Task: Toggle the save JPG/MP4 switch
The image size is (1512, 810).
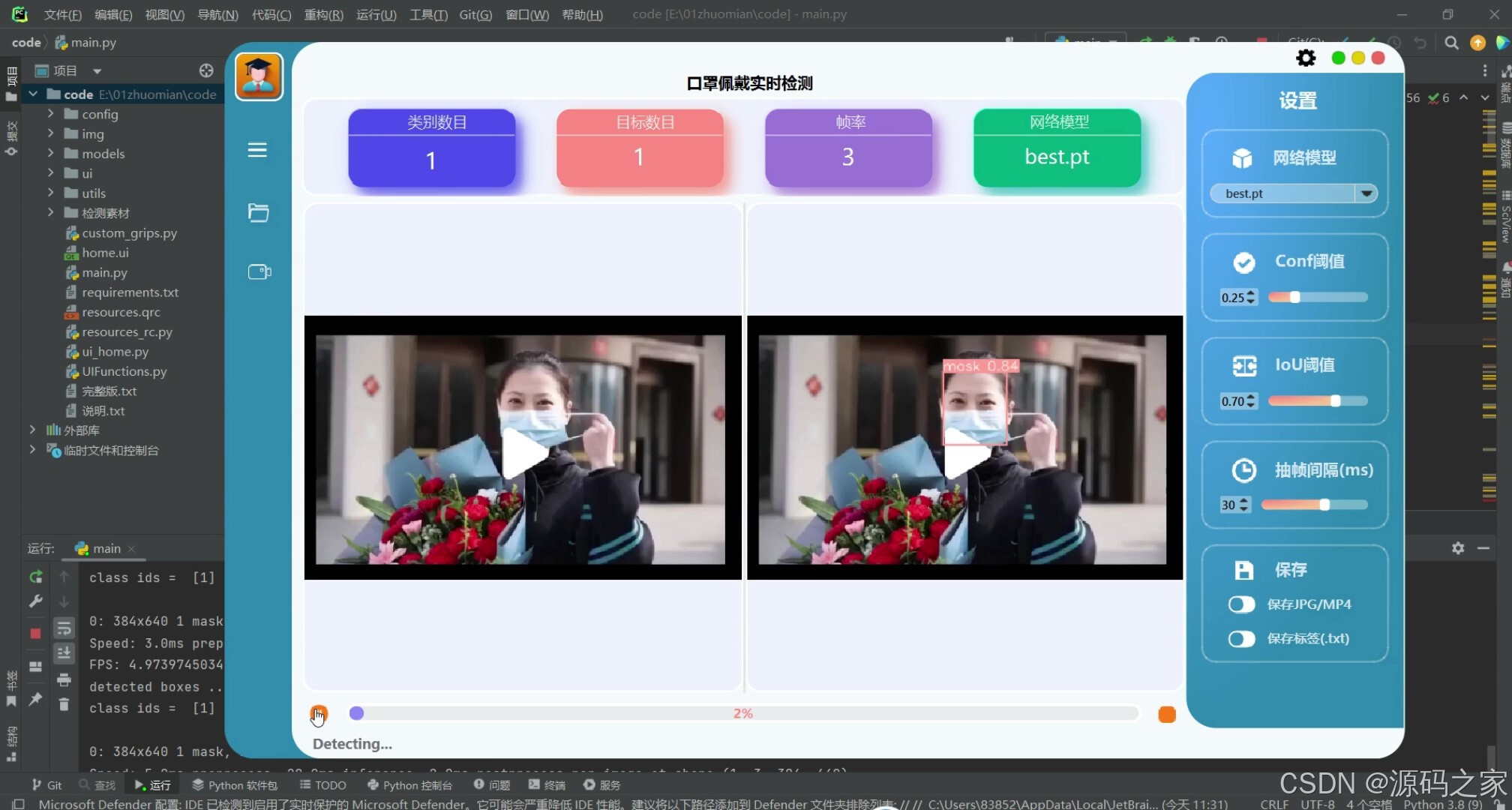Action: coord(1241,604)
